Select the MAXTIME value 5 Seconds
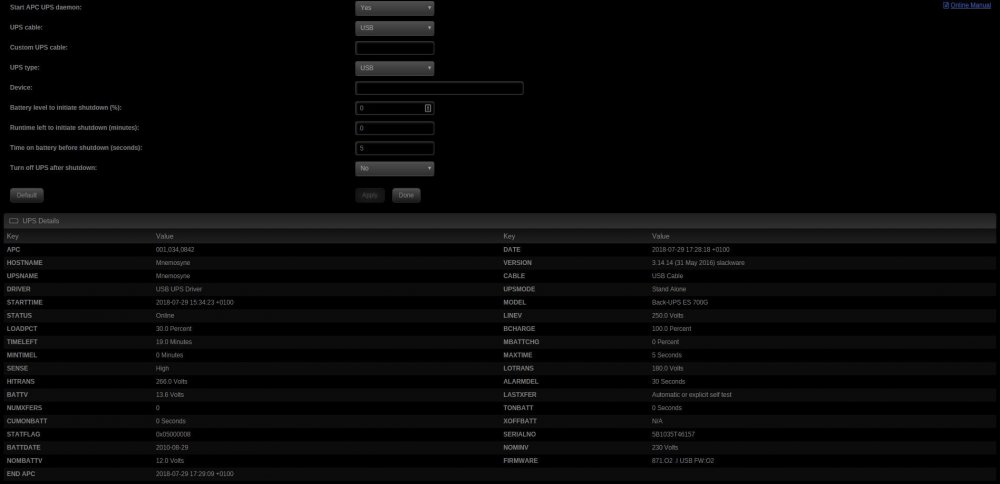Viewport: 1000px width, 484px height. [x=666, y=355]
